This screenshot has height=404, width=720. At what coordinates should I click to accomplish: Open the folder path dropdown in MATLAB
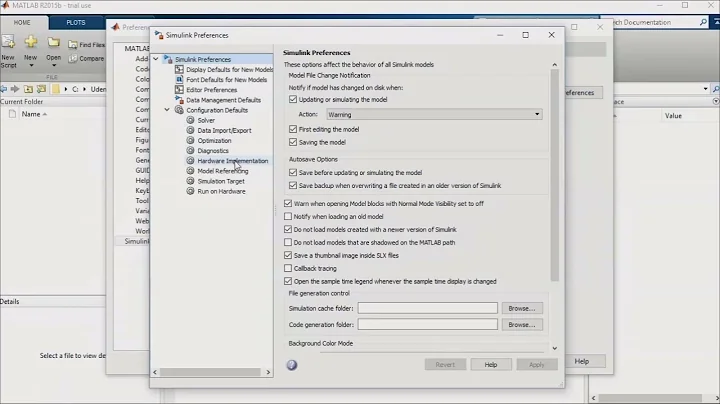click(x=705, y=89)
